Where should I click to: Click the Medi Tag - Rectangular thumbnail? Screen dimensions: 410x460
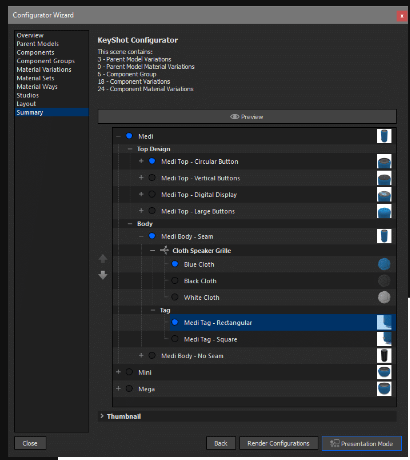pyautogui.click(x=384, y=323)
